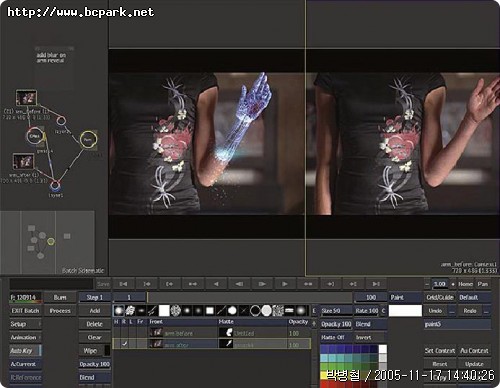Open the Setup dropdown
Image resolution: width=500 pixels, height=388 pixels.
coord(25,324)
